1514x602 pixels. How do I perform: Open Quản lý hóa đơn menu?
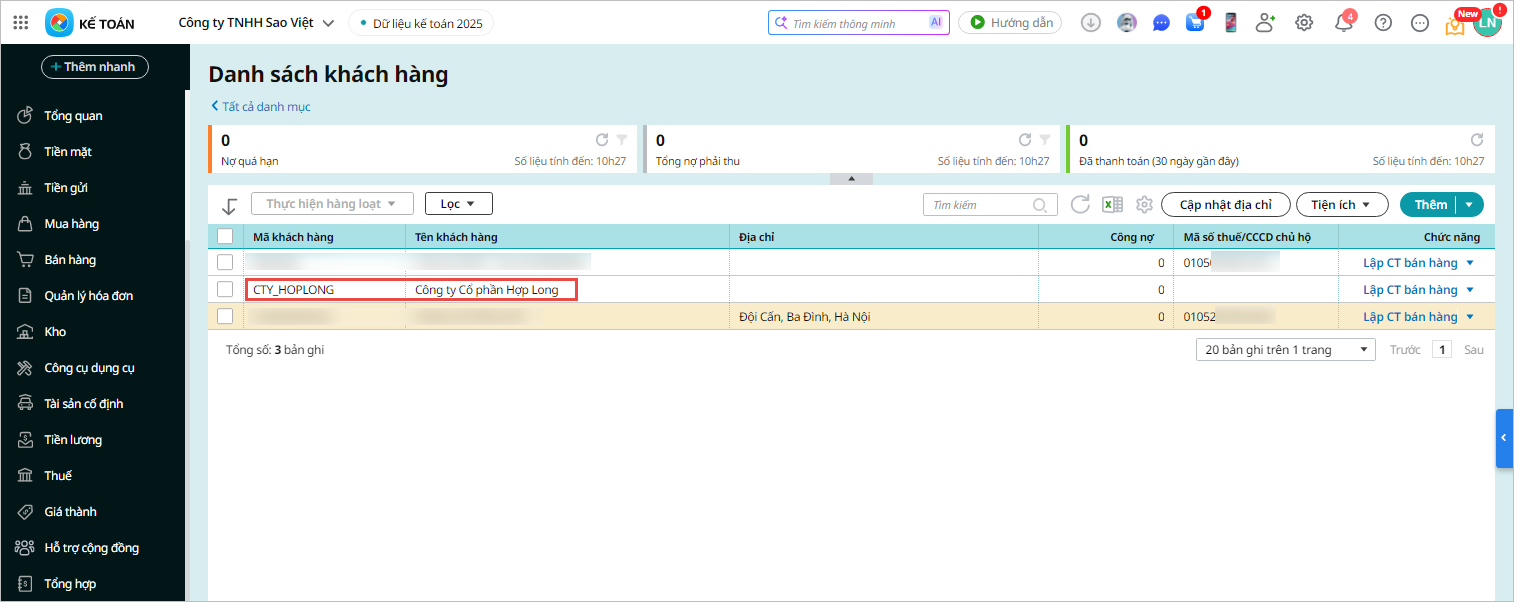click(x=88, y=296)
